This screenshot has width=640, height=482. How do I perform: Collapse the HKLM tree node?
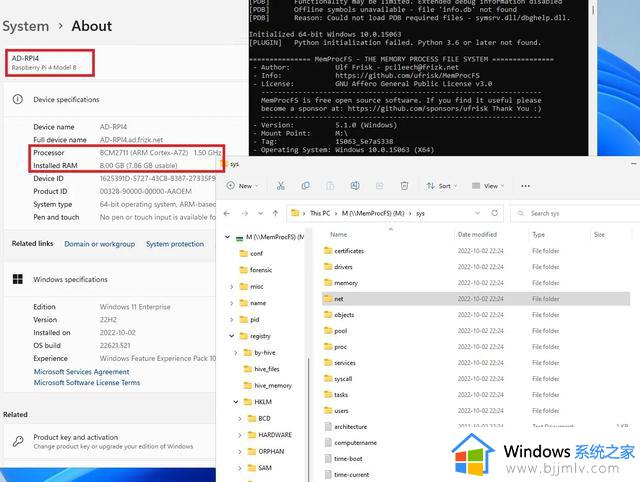pyautogui.click(x=236, y=402)
